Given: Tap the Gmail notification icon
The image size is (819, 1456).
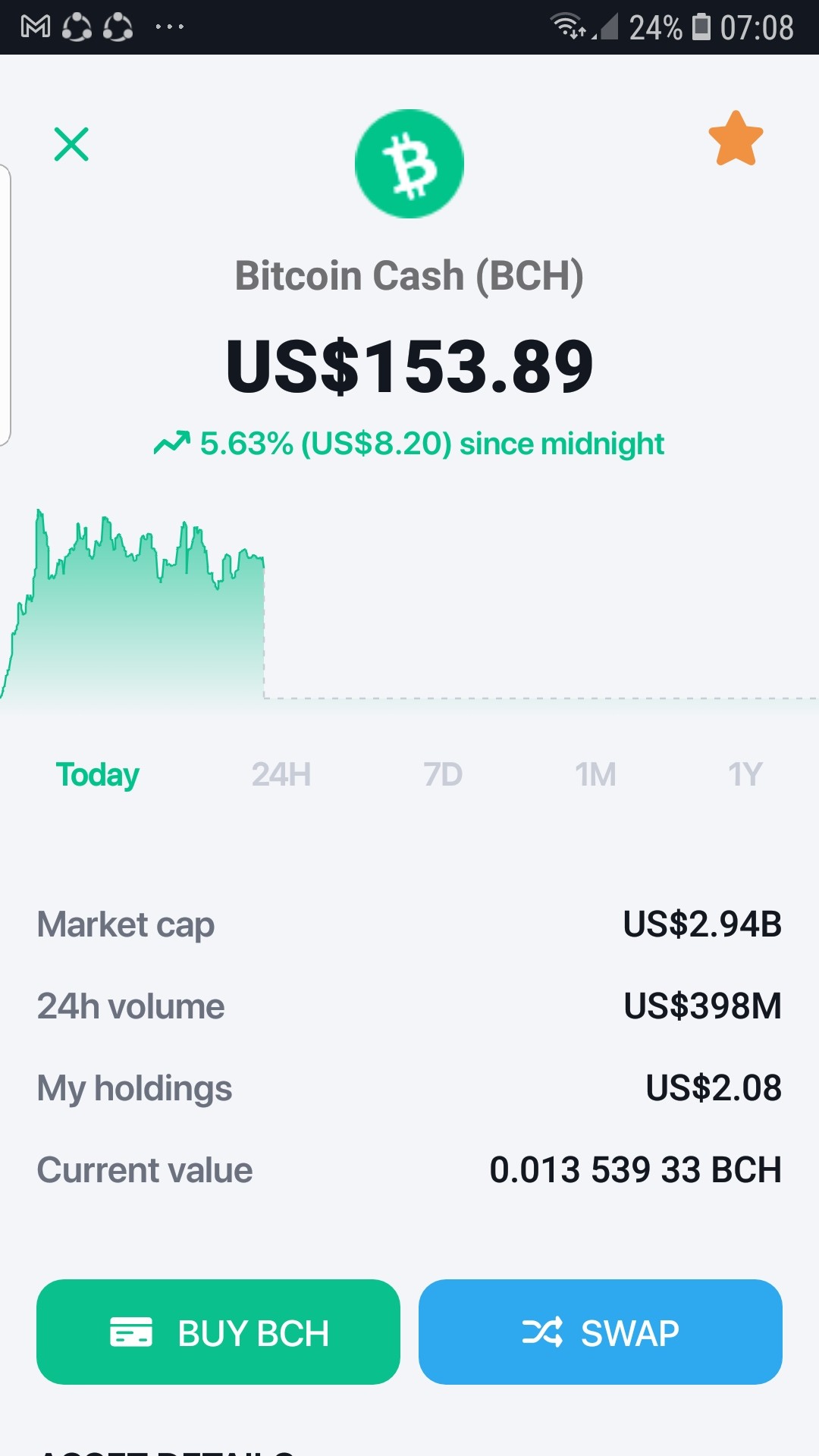Looking at the screenshot, I should (36, 27).
